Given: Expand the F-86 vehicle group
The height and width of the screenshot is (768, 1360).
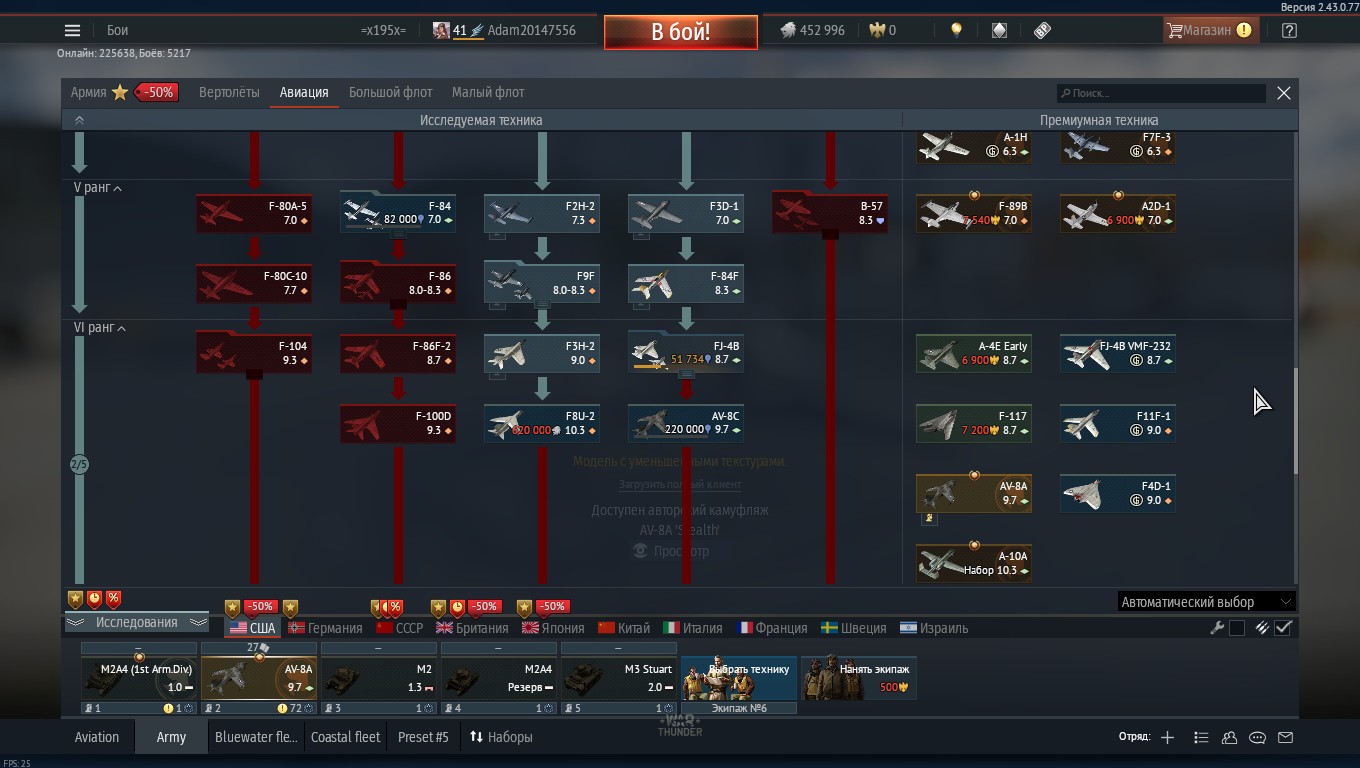Looking at the screenshot, I should (398, 305).
